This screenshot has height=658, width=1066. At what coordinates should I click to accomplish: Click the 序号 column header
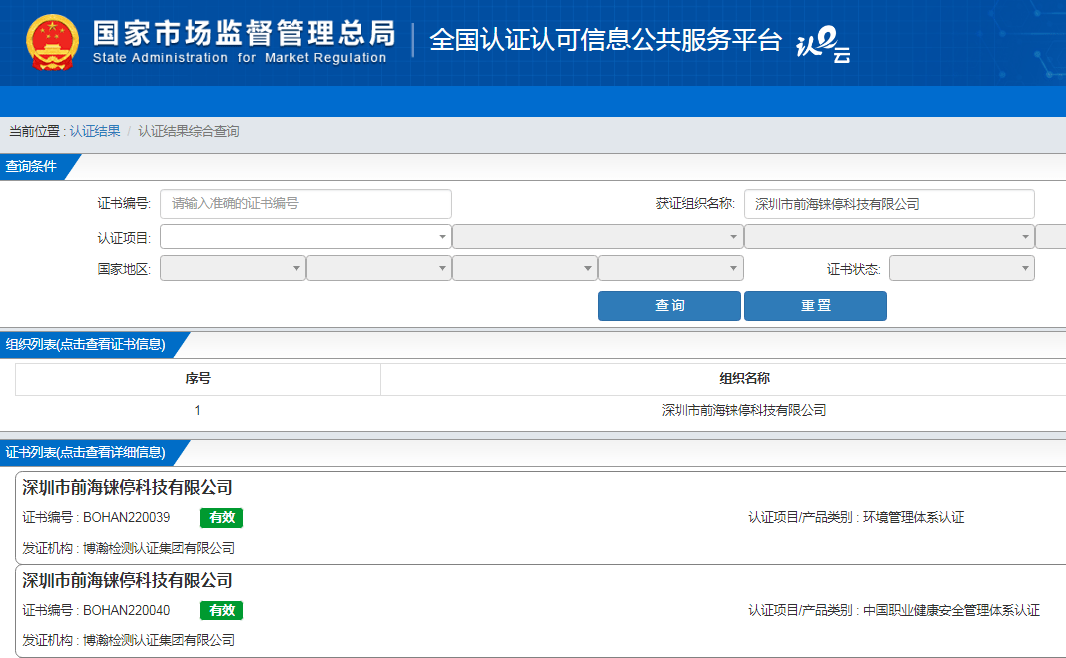click(198, 379)
